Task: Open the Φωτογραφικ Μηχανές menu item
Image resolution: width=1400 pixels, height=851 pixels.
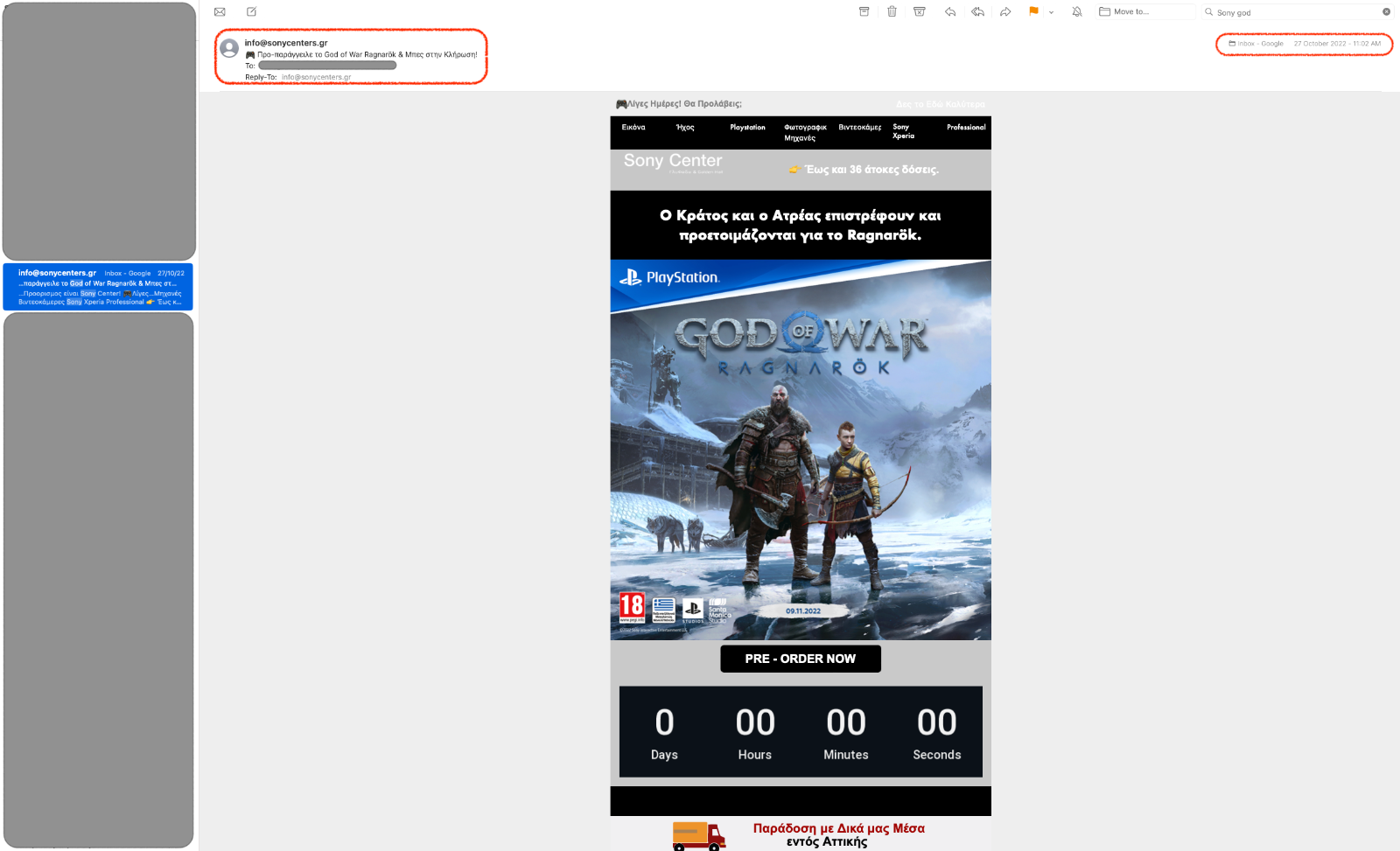Action: 805,132
